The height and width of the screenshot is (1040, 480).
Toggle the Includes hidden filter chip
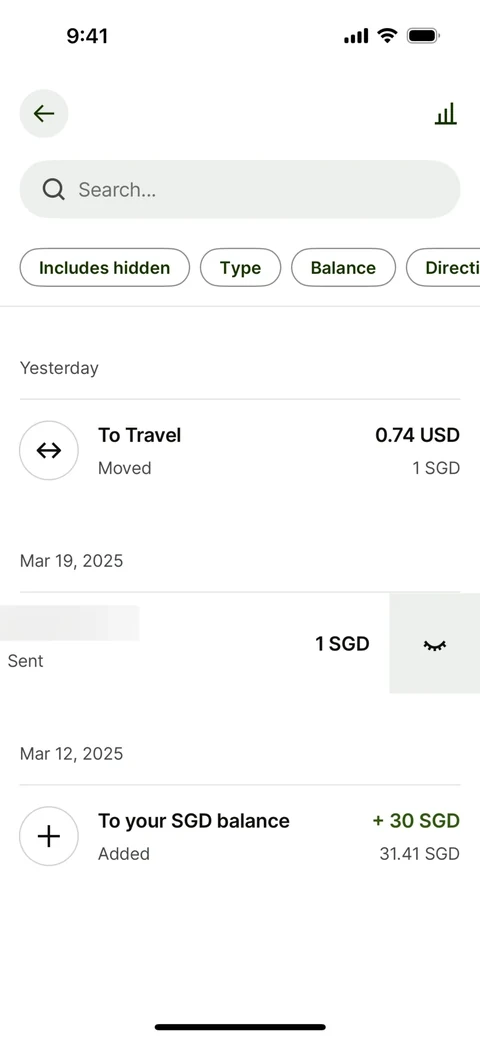tap(105, 267)
